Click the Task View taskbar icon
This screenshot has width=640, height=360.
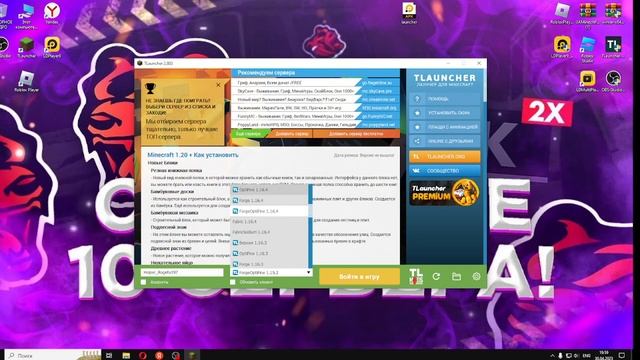click(x=109, y=356)
